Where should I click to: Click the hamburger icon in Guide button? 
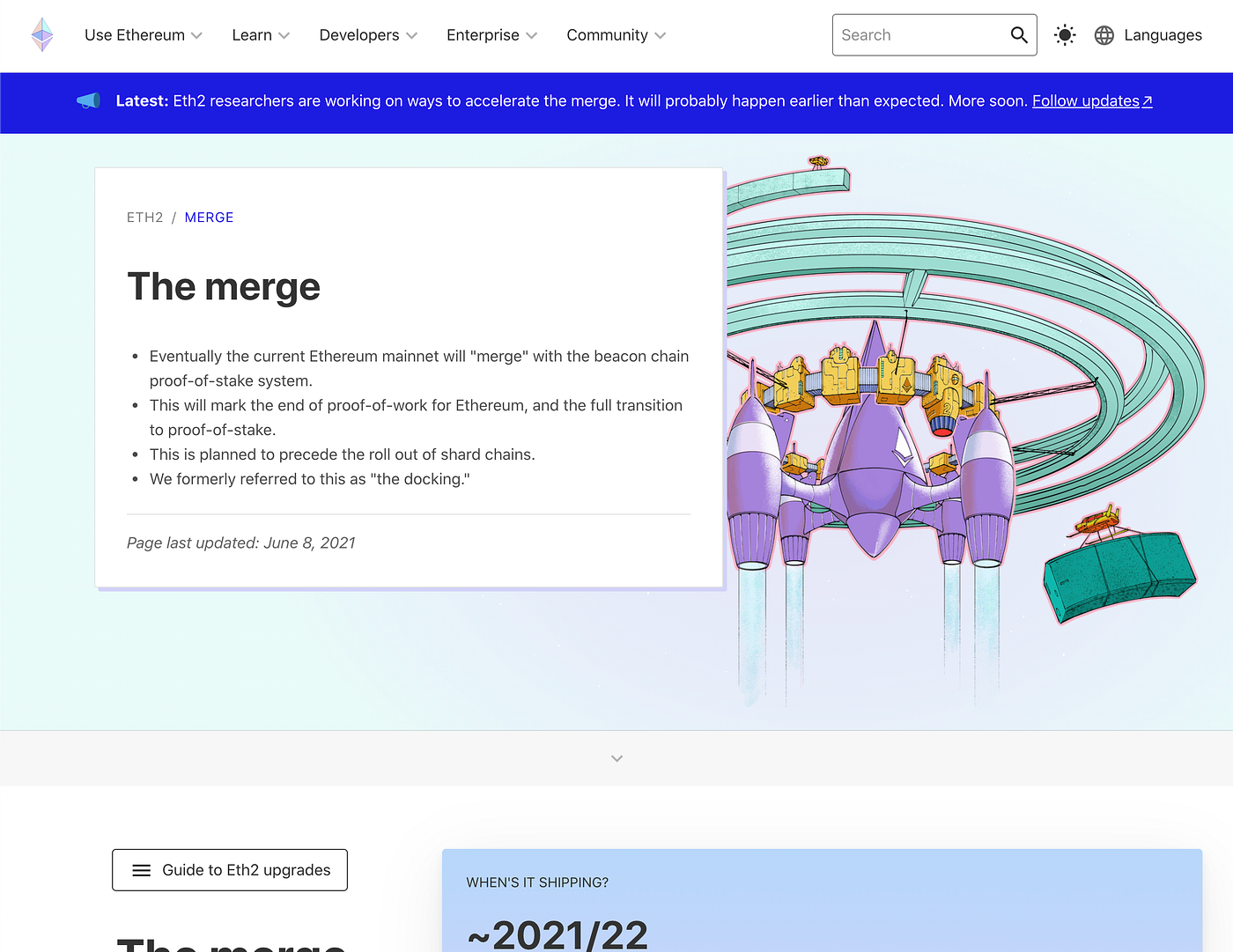[x=141, y=870]
